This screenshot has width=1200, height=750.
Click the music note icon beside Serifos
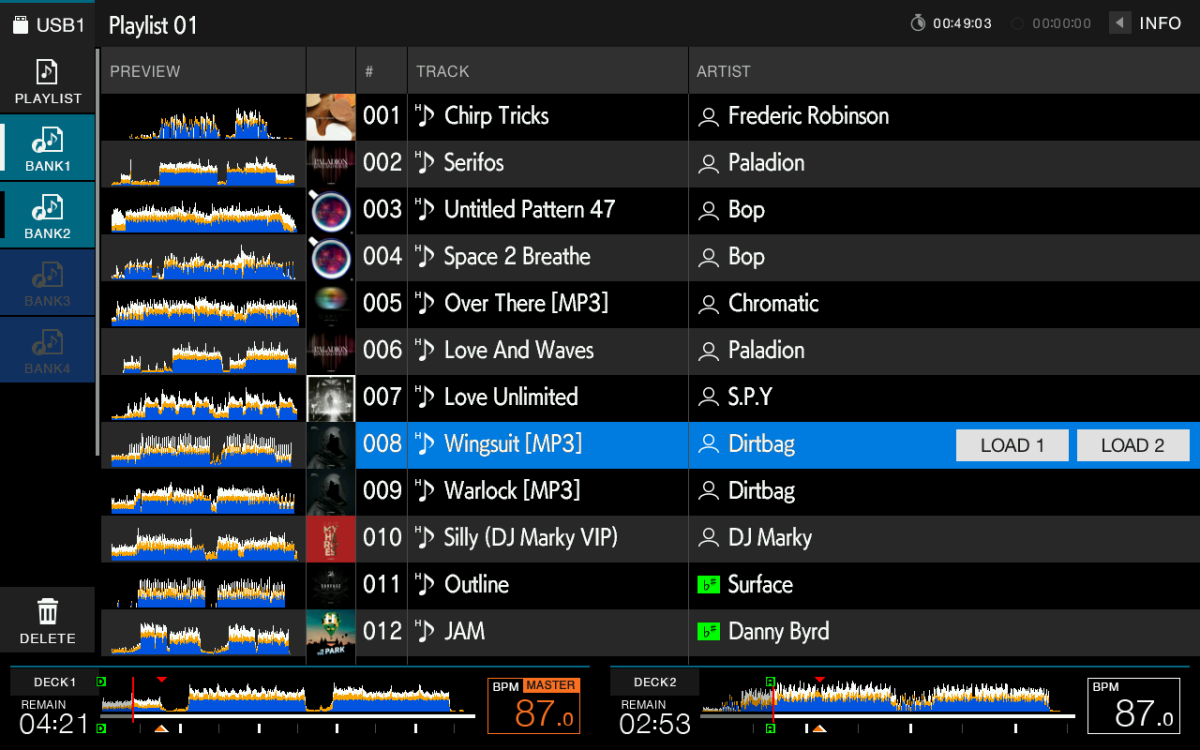[x=423, y=163]
